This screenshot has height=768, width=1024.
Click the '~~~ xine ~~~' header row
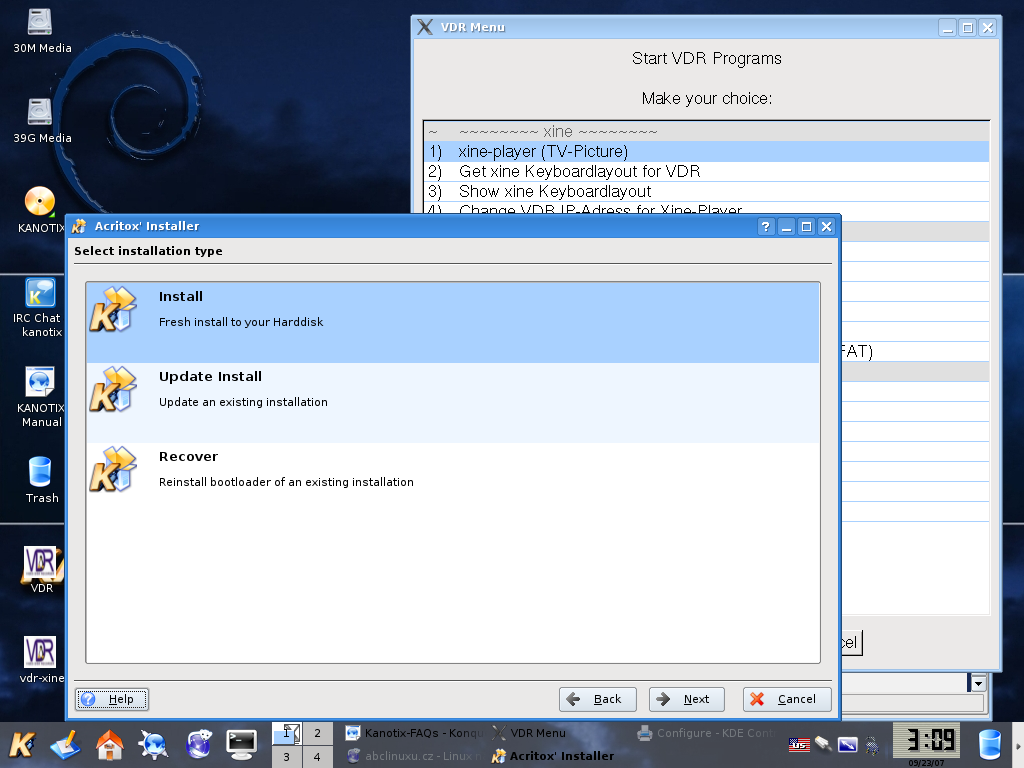(706, 132)
